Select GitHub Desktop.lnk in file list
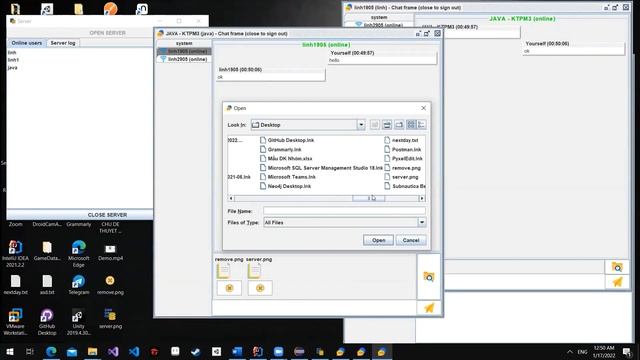The height and width of the screenshot is (360, 640). [287, 140]
